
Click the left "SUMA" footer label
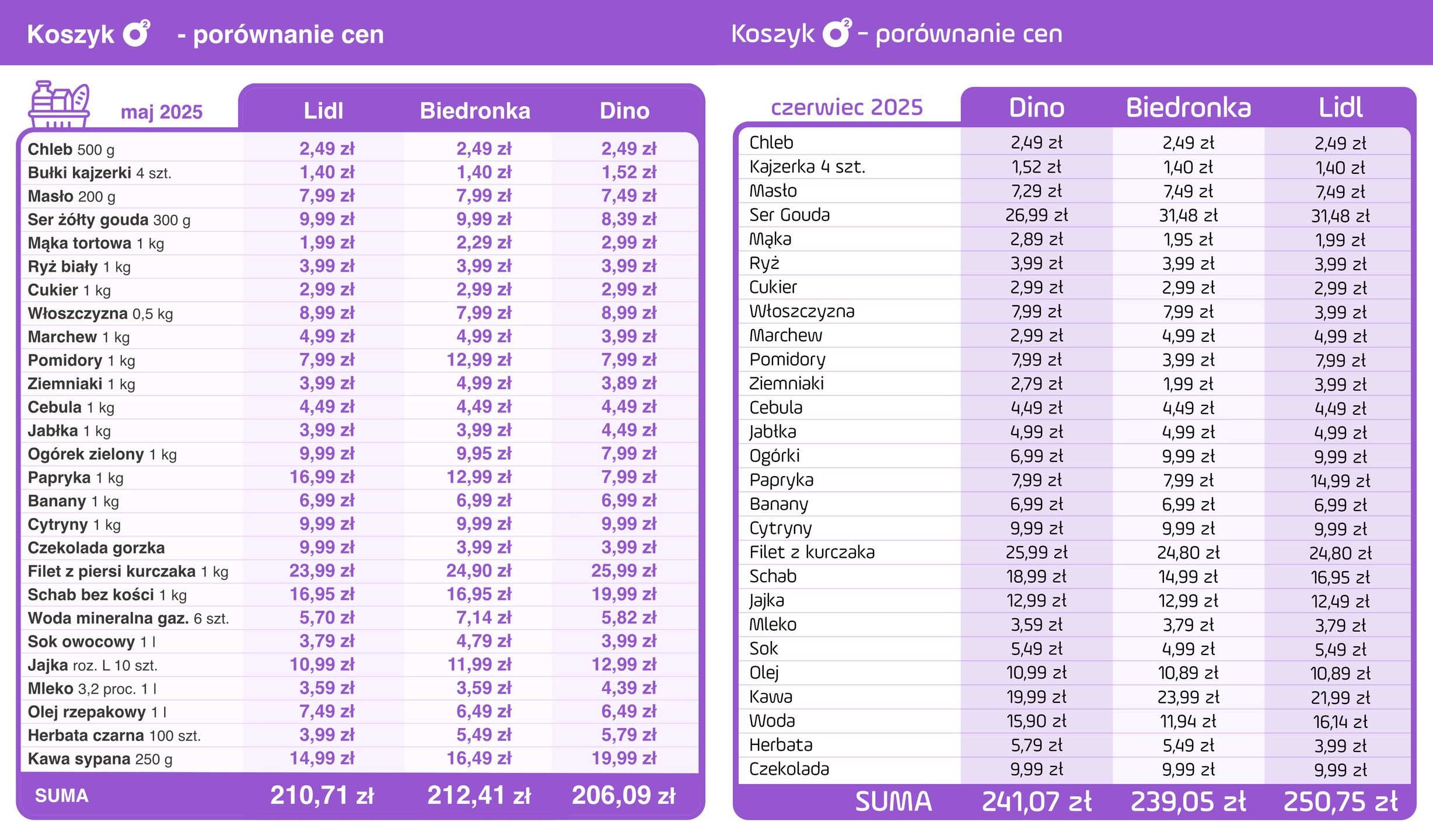tap(62, 796)
